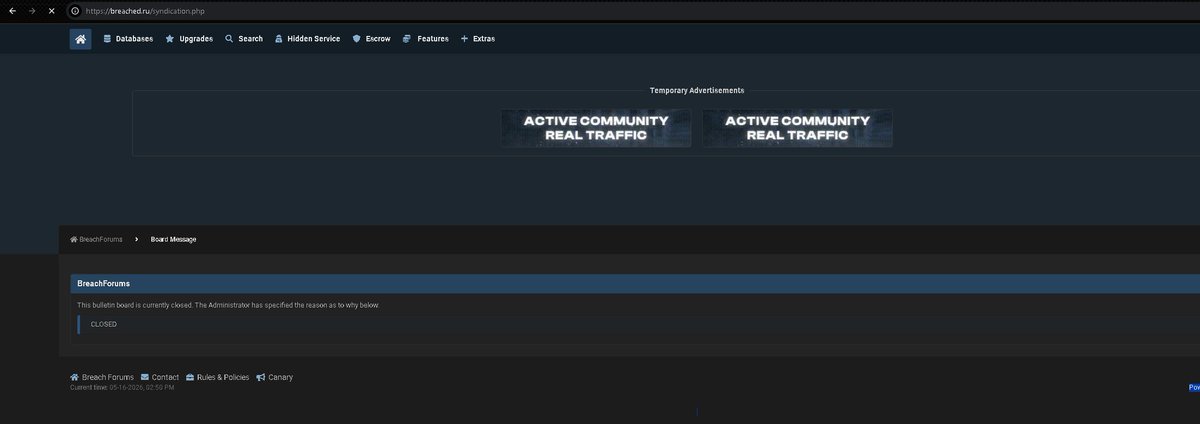Screen dimensions: 1200x424
Task: Click the breadcrumb home icon
Action: pos(74,240)
